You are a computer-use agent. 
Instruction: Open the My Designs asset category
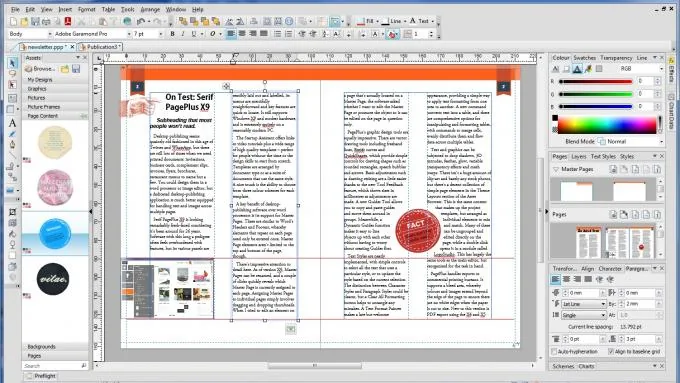tap(55, 80)
